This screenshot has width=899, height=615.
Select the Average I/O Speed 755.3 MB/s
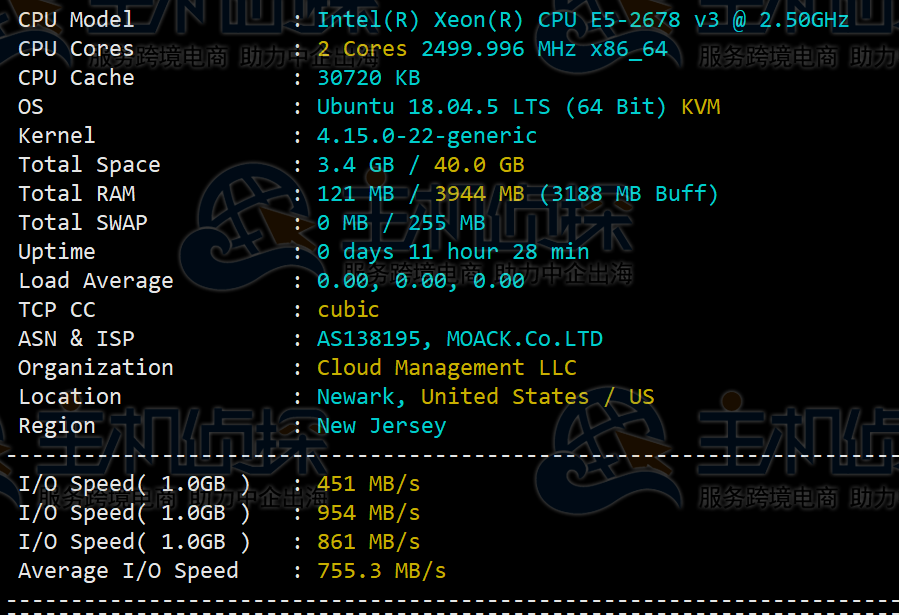tap(381, 571)
